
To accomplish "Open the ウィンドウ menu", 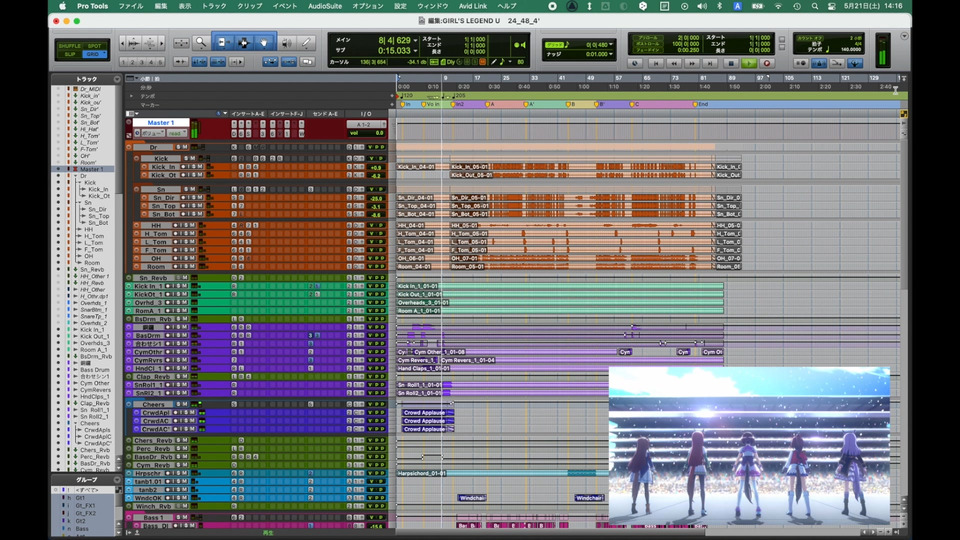I will tap(433, 6).
